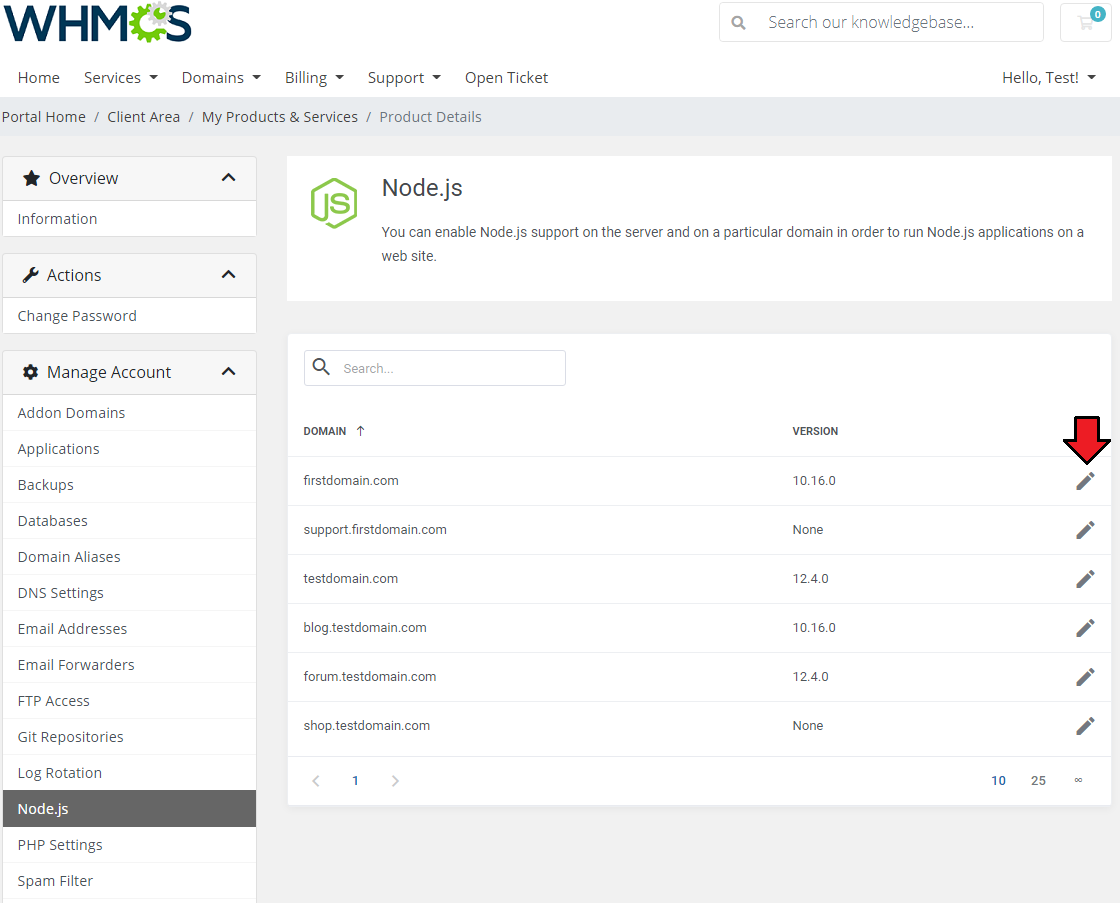Click the Overview star icon
This screenshot has width=1120, height=903.
click(31, 178)
